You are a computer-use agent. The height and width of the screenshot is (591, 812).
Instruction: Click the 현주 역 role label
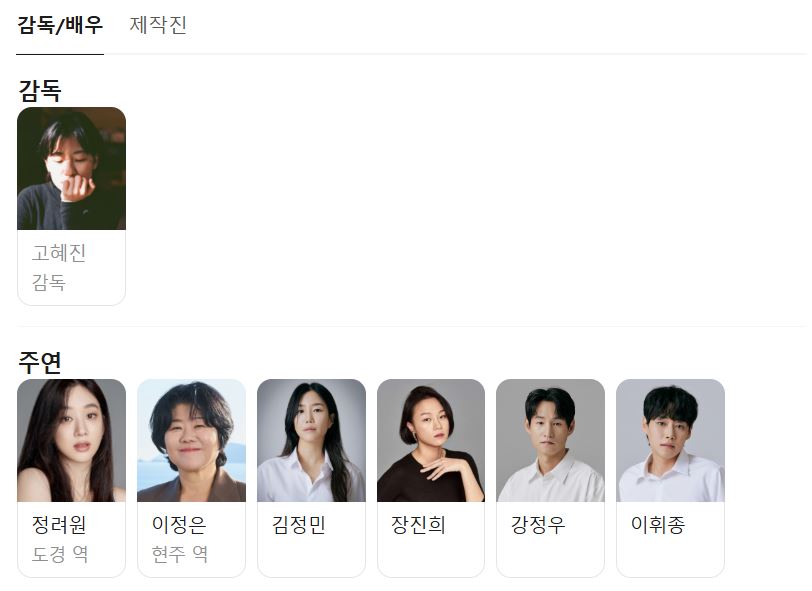pyautogui.click(x=180, y=554)
